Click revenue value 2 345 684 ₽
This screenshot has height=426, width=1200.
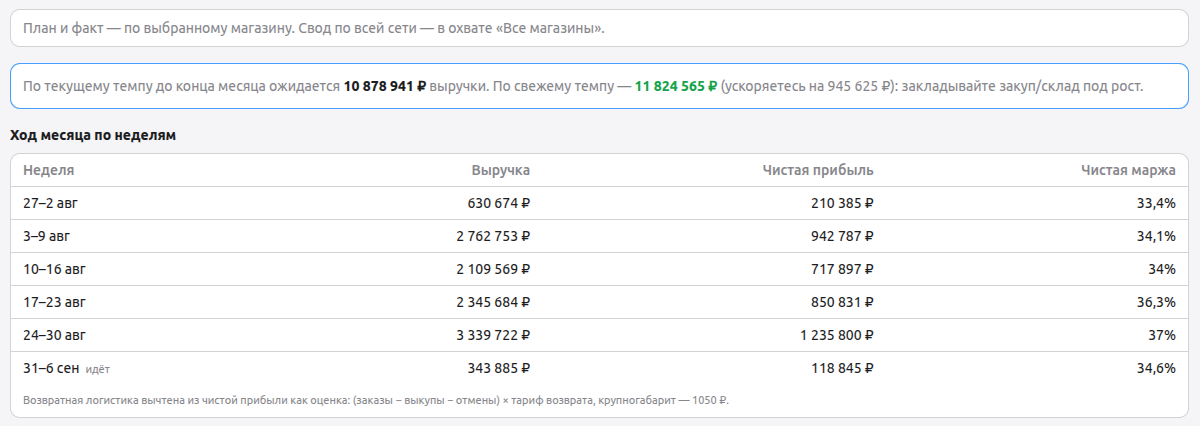(x=493, y=302)
